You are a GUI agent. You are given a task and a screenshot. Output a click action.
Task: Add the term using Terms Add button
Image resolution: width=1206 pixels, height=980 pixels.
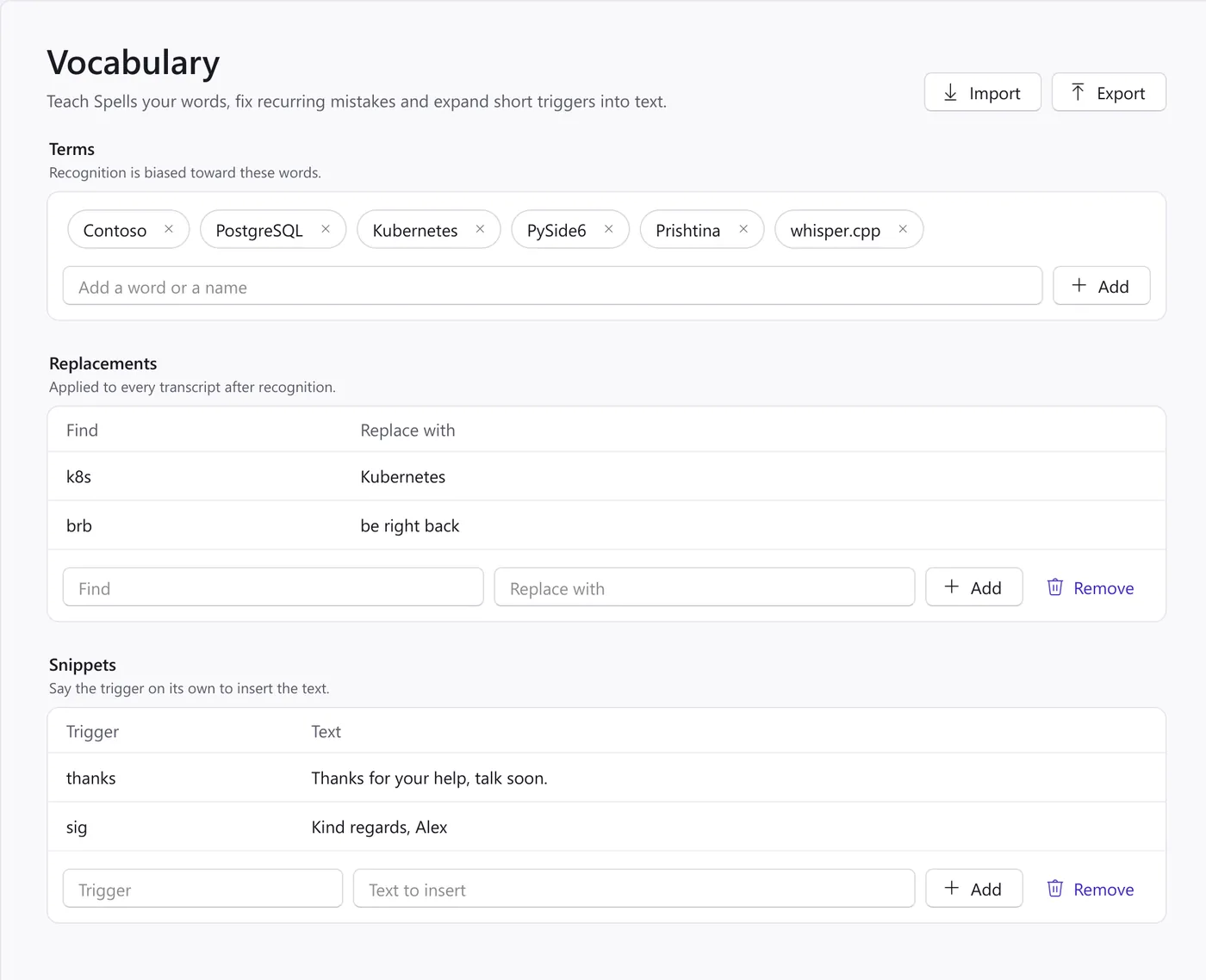(1101, 286)
